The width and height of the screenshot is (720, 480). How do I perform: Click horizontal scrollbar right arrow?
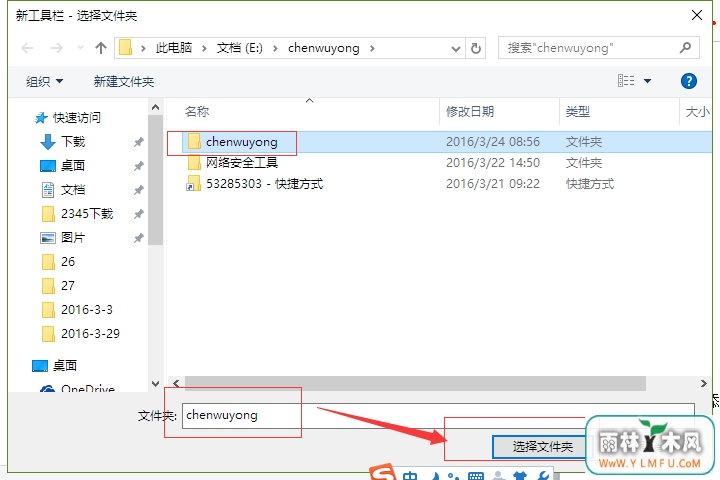pyautogui.click(x=703, y=383)
